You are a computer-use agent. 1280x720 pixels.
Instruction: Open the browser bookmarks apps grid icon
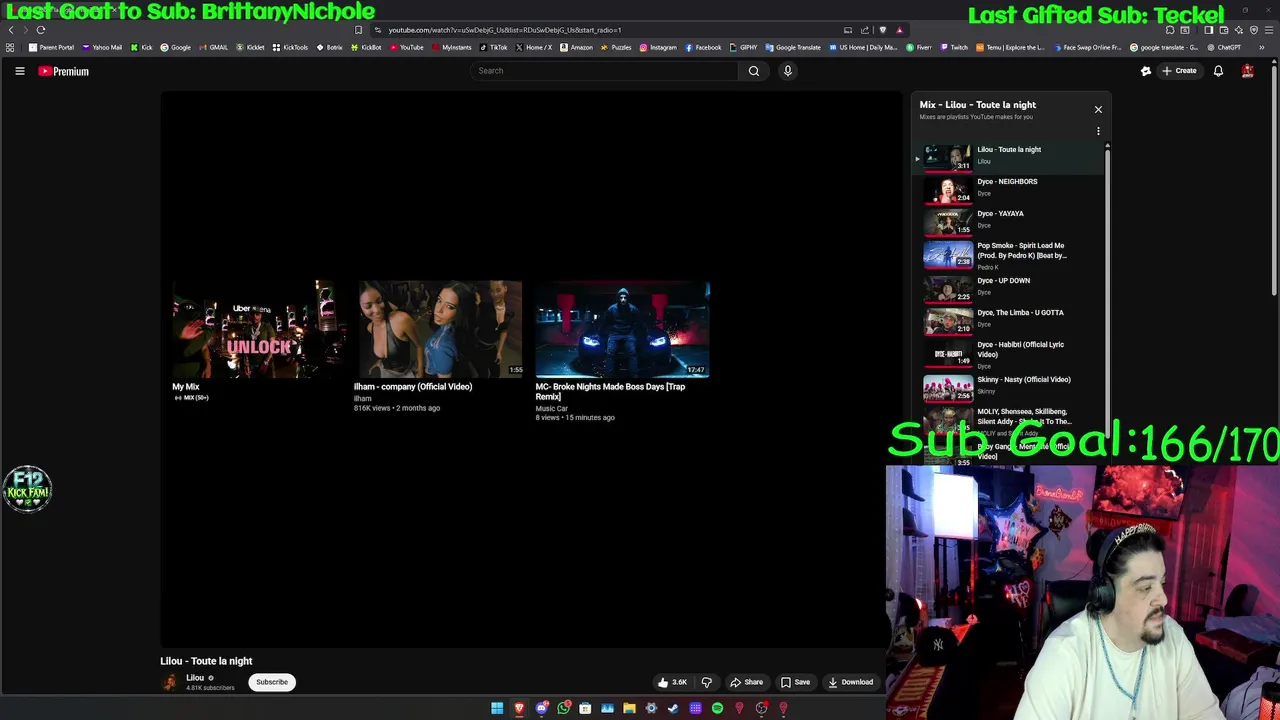pos(10,47)
